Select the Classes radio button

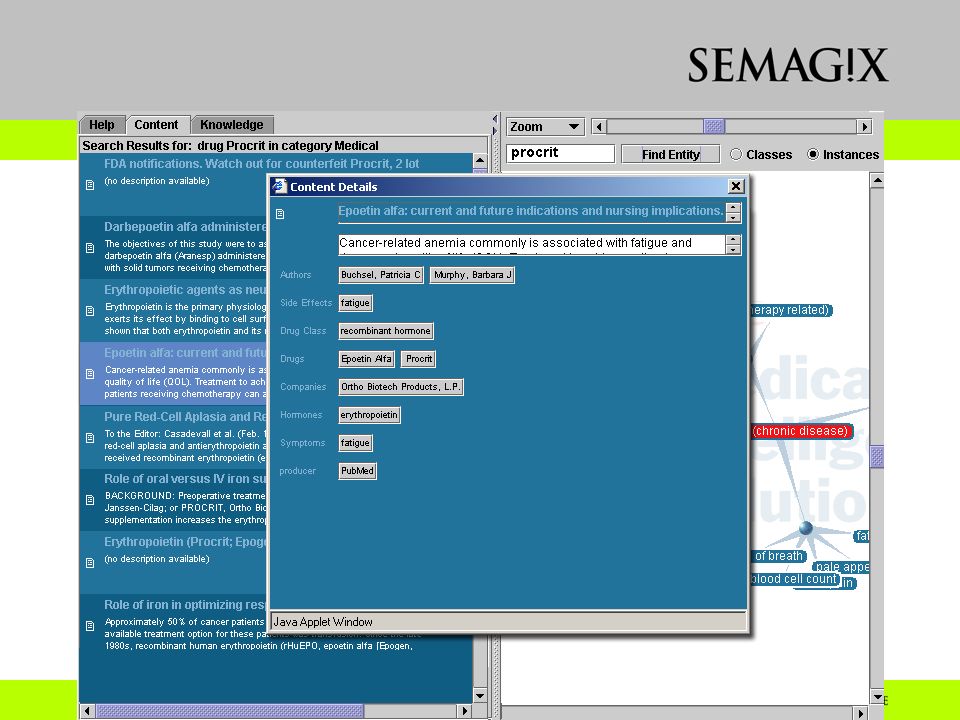click(x=736, y=154)
